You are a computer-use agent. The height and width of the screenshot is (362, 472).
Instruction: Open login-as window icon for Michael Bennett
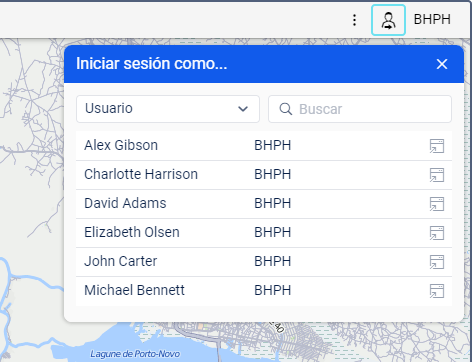tap(437, 291)
